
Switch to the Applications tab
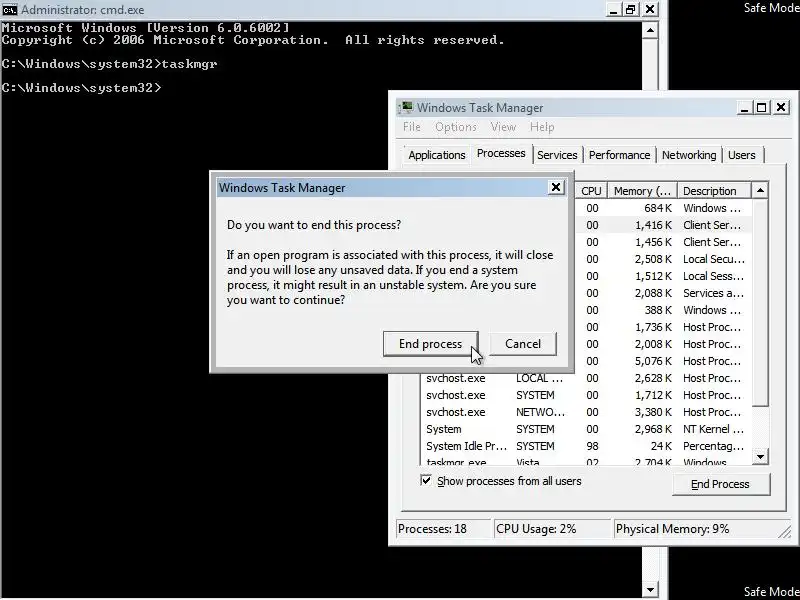coord(437,155)
